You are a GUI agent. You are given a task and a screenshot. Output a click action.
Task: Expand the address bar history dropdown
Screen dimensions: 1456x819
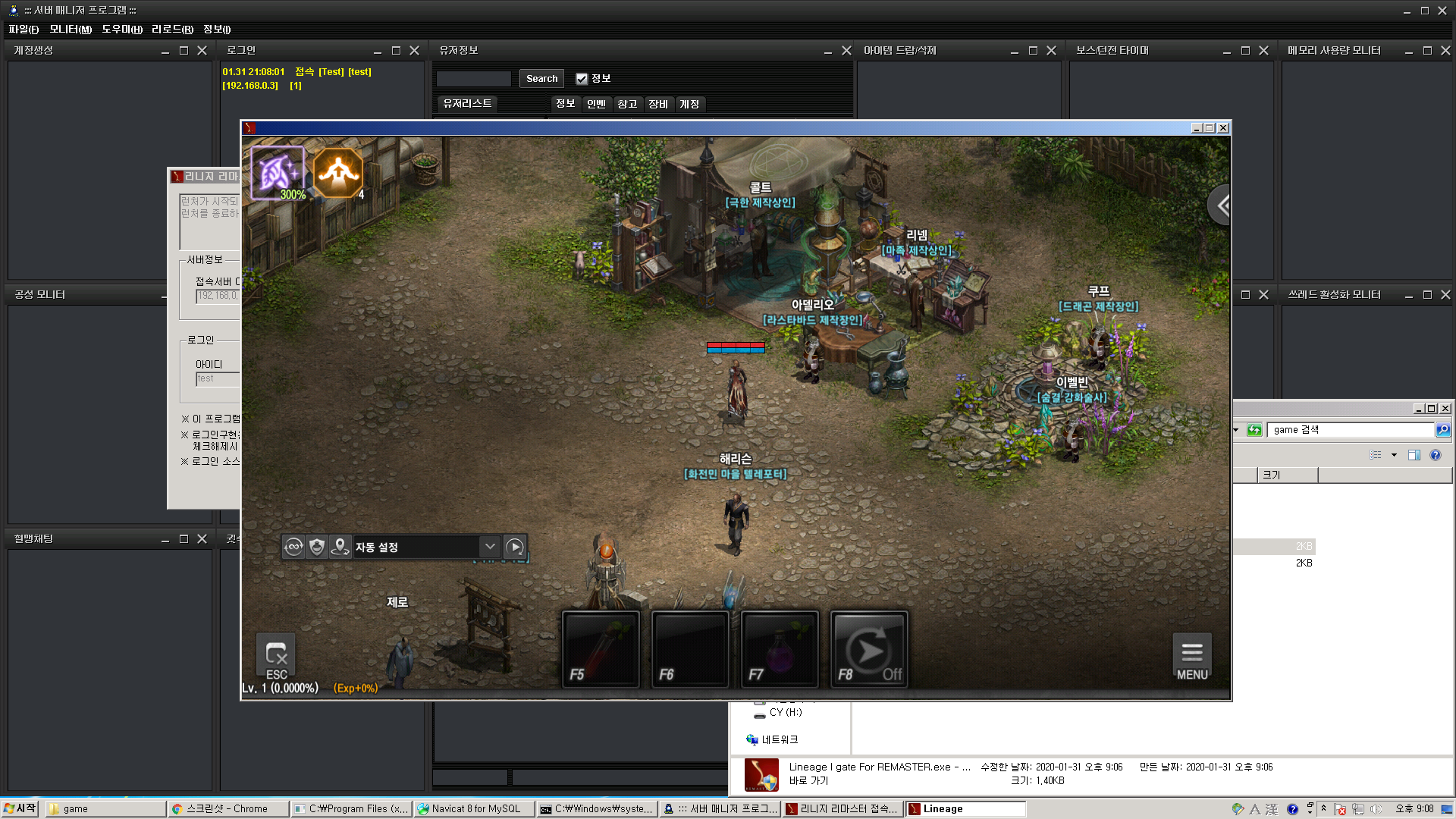click(1236, 430)
